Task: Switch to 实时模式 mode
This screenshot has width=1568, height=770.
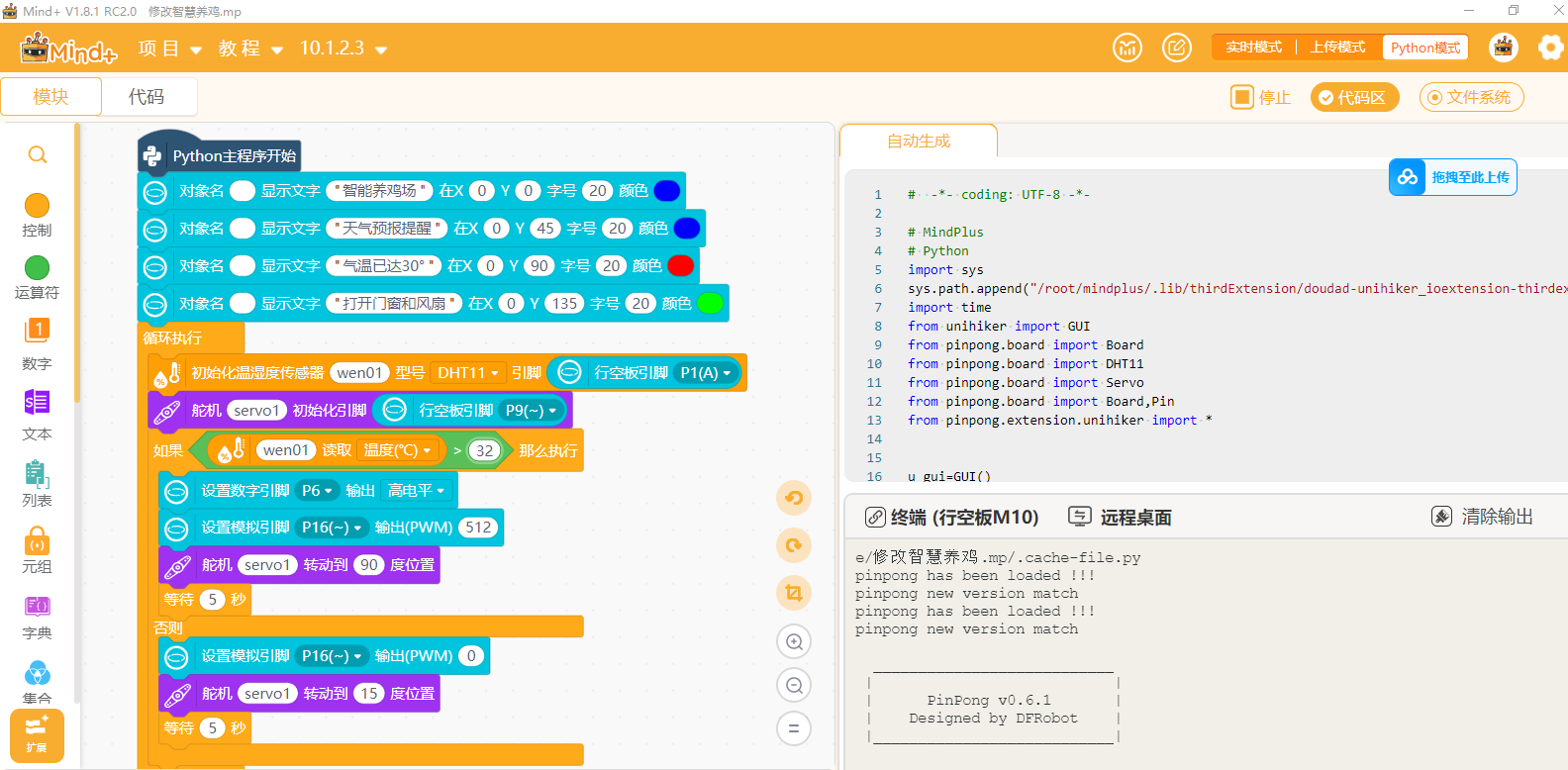Action: [x=1254, y=48]
